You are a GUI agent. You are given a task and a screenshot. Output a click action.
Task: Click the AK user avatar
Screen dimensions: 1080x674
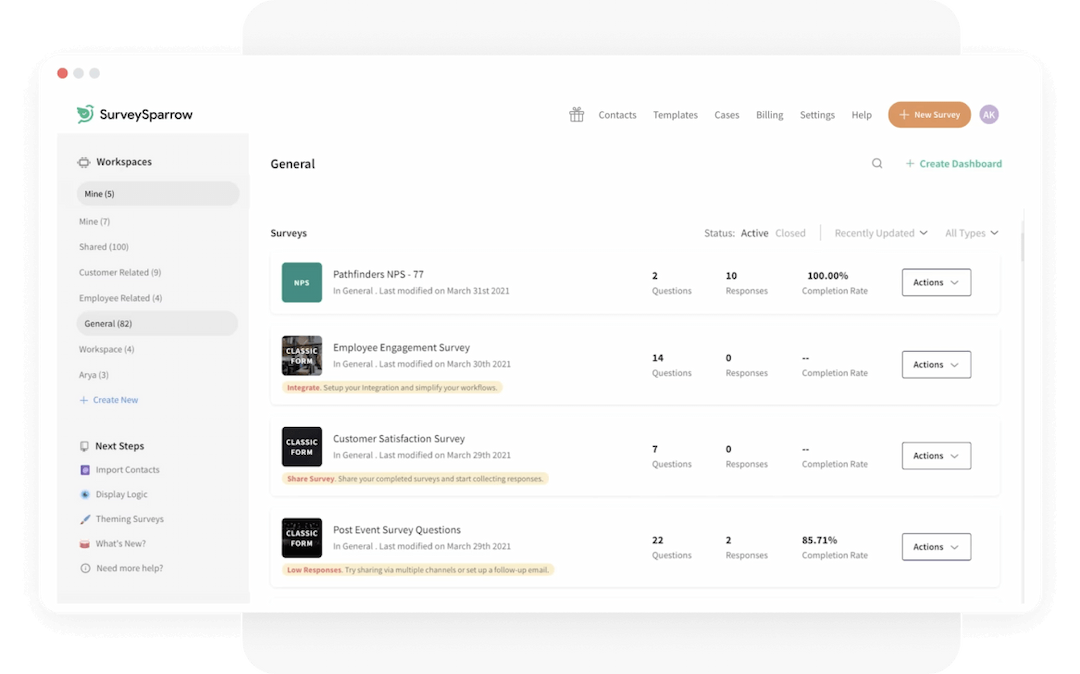pos(989,115)
